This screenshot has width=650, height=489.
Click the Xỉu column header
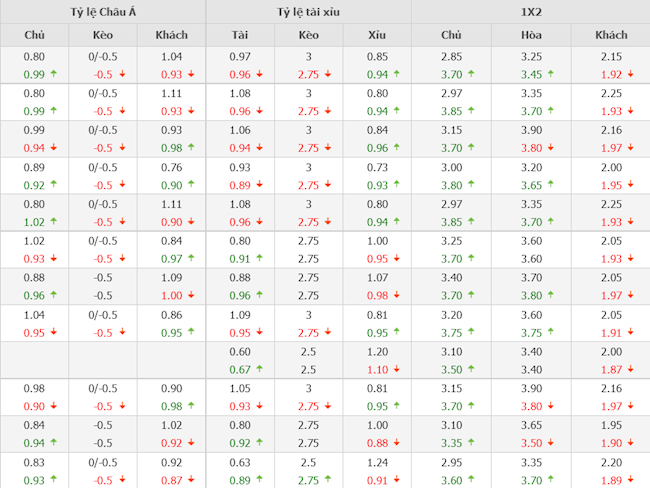(x=377, y=35)
